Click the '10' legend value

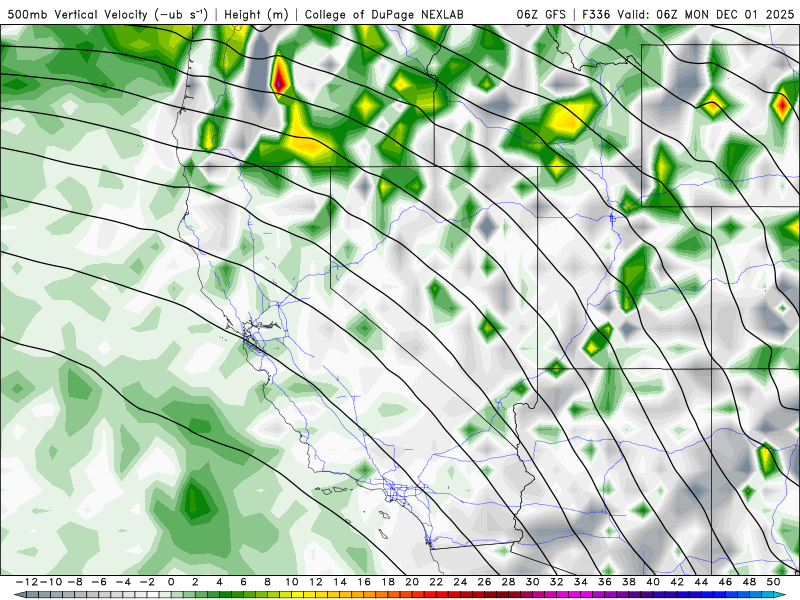click(x=291, y=582)
